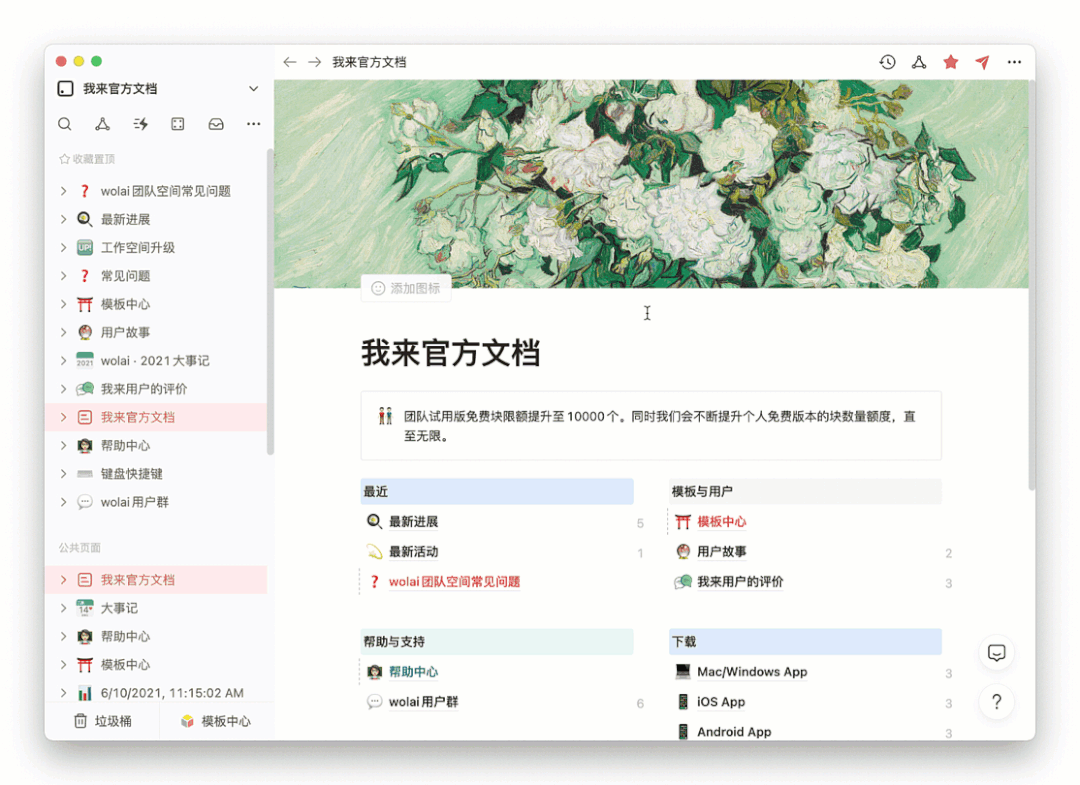Screen dimensions: 1080x785
Task: Click the workspace logo icon
Action: pyautogui.click(x=65, y=89)
